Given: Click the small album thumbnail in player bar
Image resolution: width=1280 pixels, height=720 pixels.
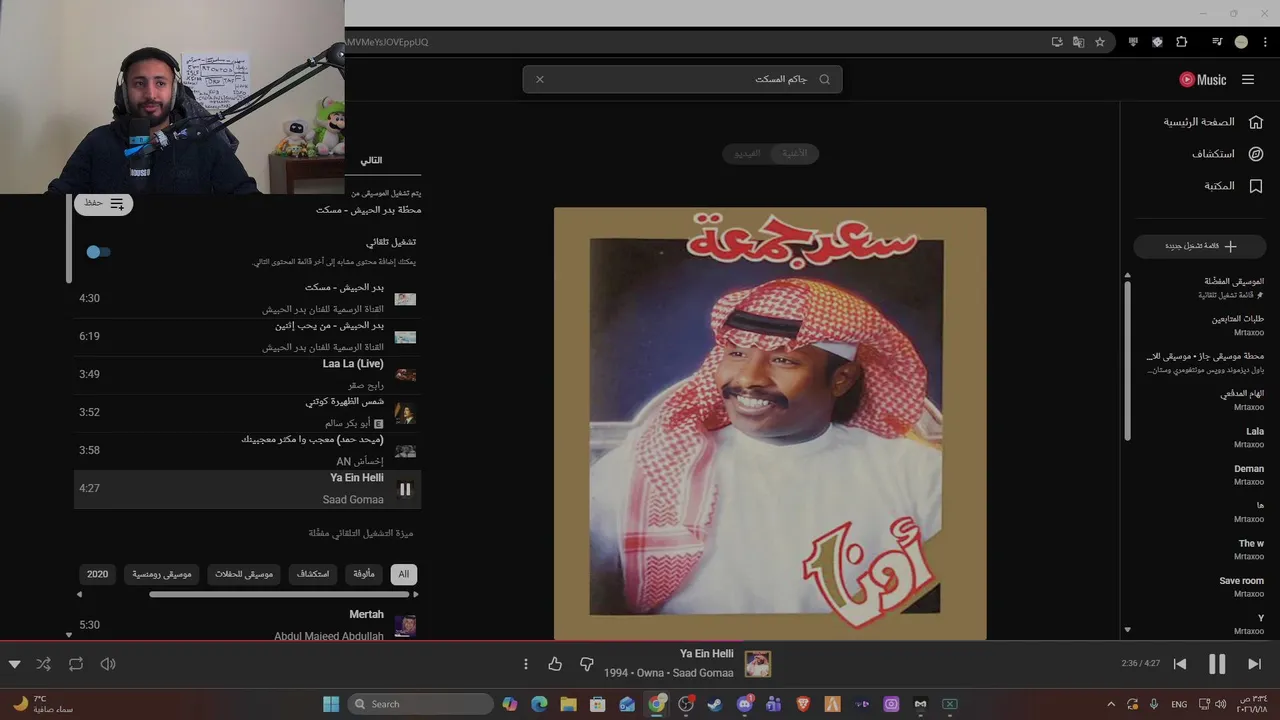Looking at the screenshot, I should (x=758, y=664).
